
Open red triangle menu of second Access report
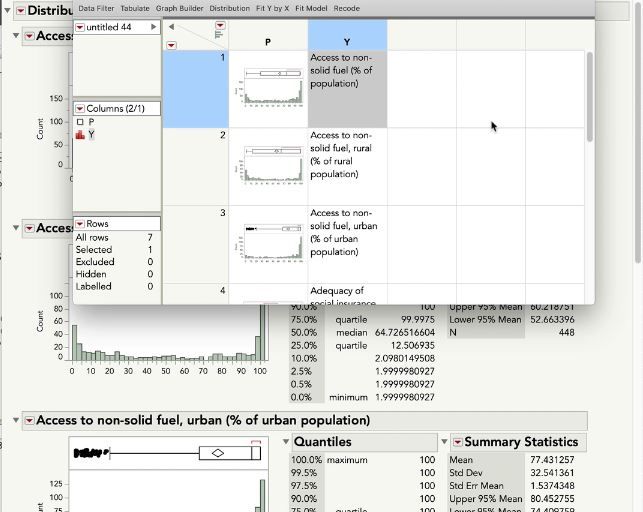[29, 228]
